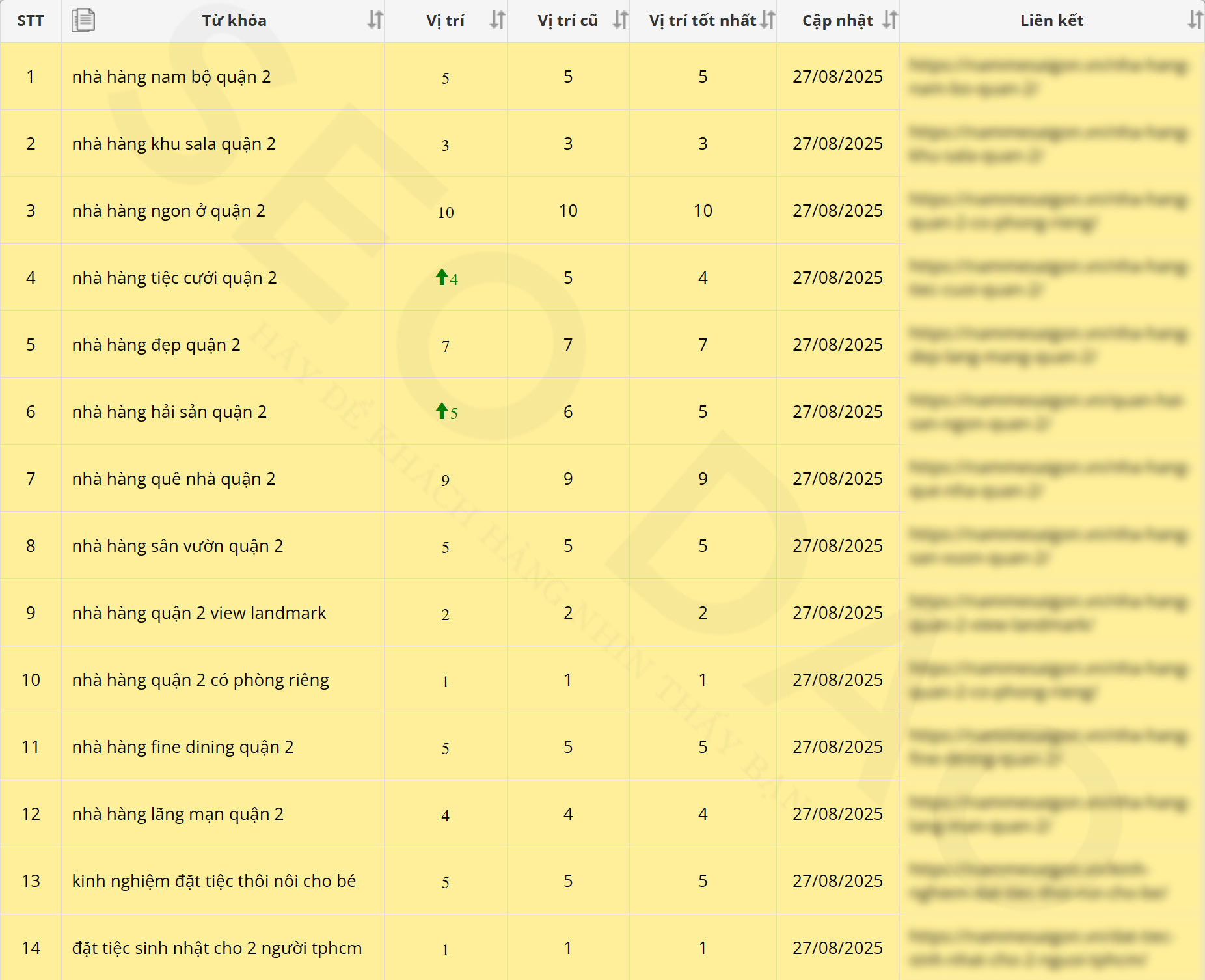Open link for fine dining quận 2 row
1205x980 pixels.
(1048, 747)
